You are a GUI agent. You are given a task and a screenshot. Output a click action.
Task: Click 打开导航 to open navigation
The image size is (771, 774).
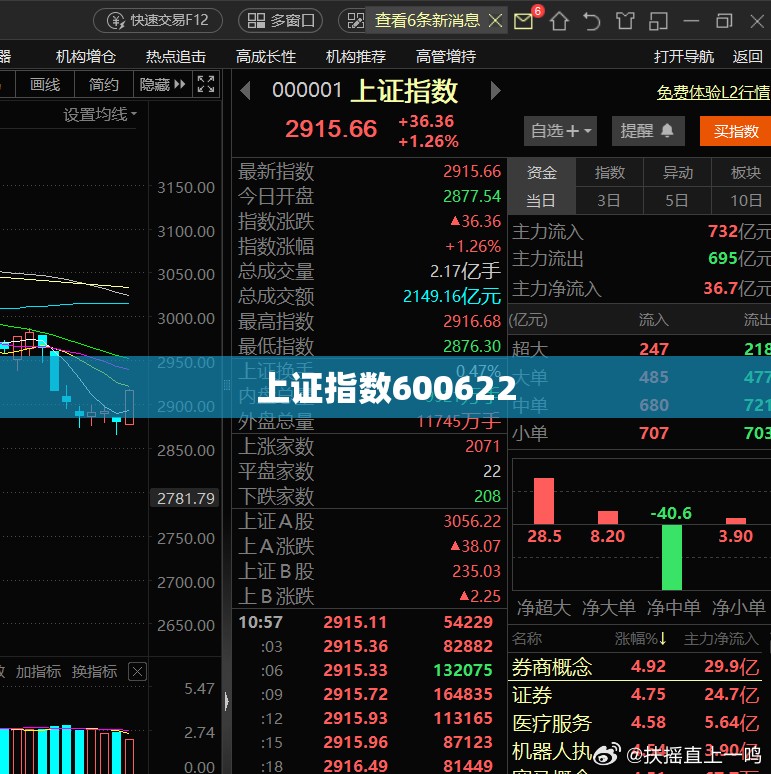(x=684, y=57)
